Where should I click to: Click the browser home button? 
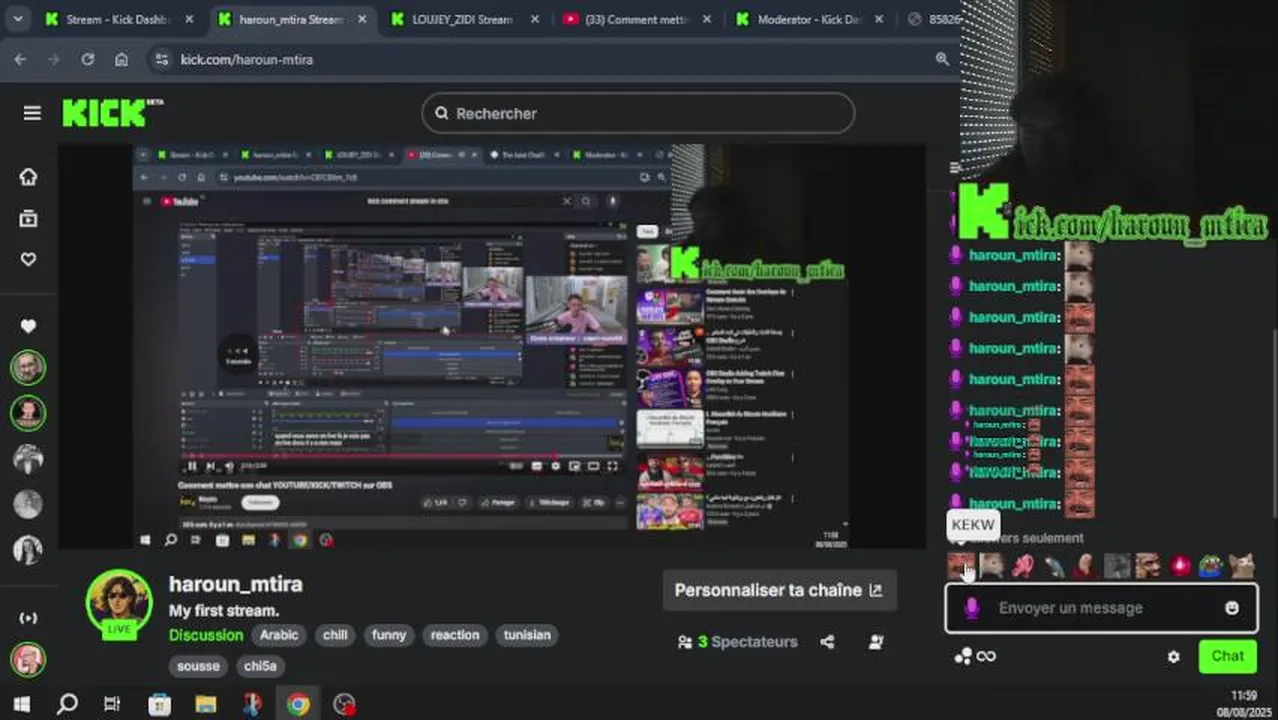coord(121,59)
